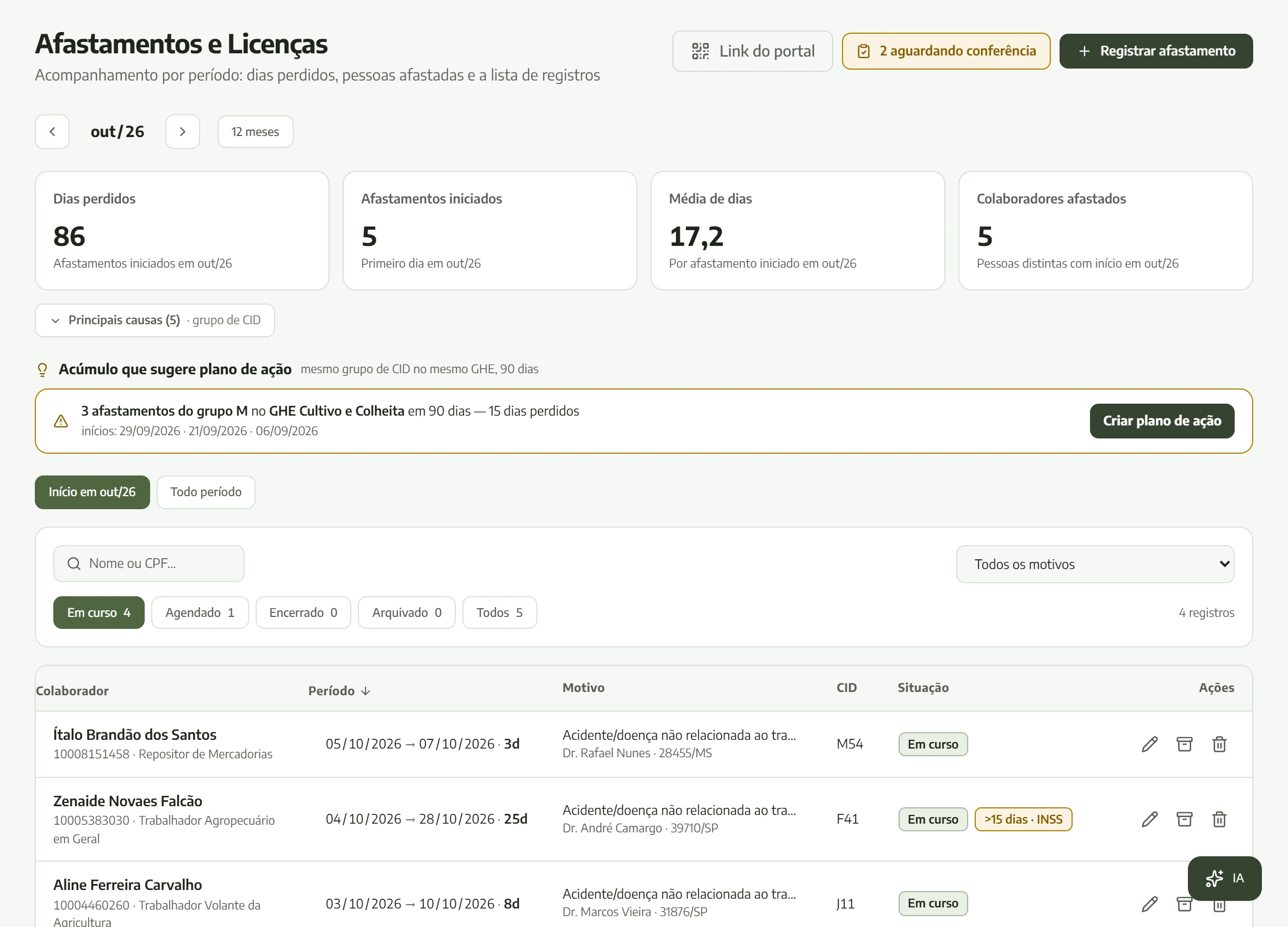1288x927 pixels.
Task: Focus the Nome ou CPF search field
Action: point(149,564)
